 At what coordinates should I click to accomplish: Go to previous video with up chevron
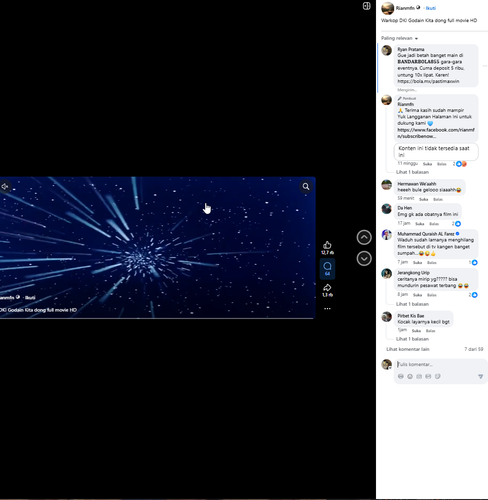[364, 237]
